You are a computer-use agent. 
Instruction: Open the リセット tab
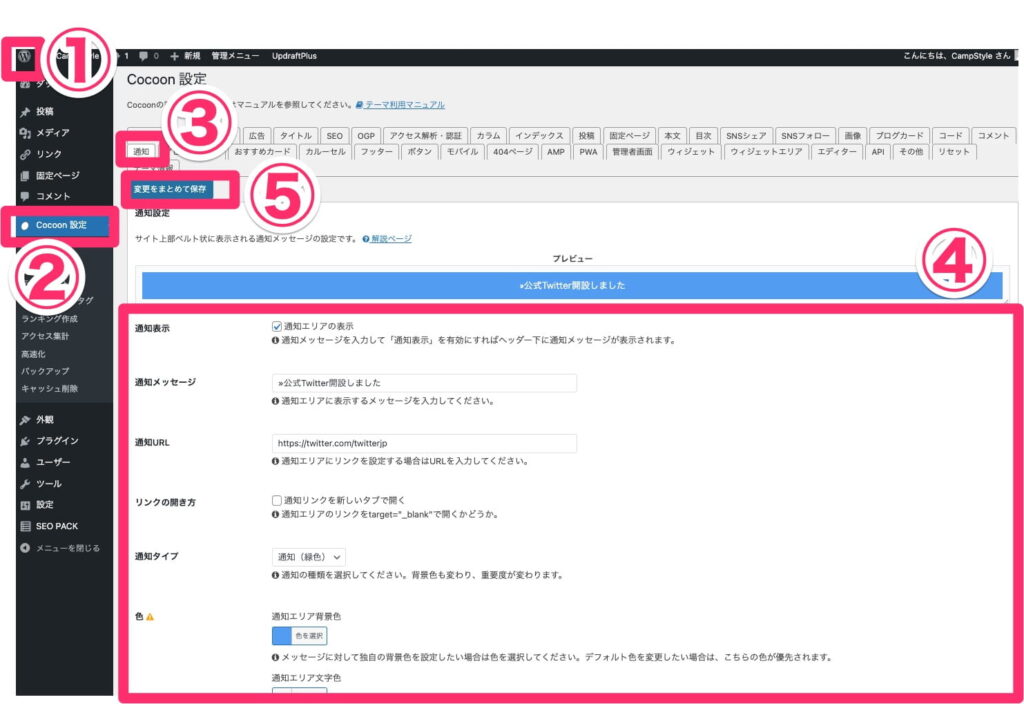954,152
